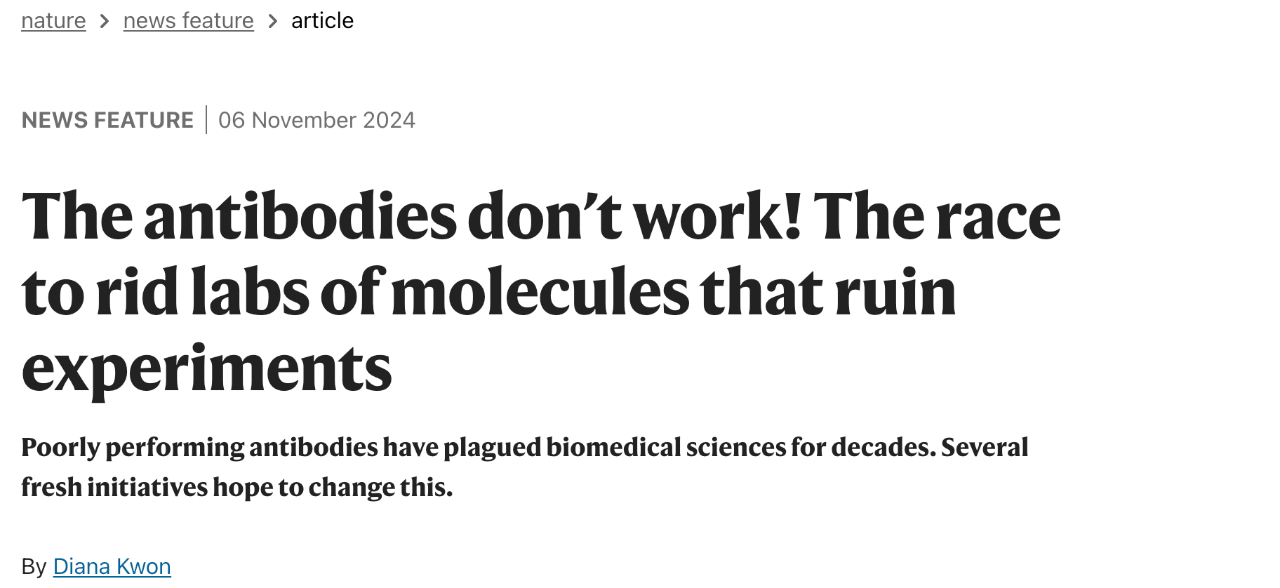Click the chevron after "nature" breadcrumb
1280x588 pixels.
tap(104, 21)
